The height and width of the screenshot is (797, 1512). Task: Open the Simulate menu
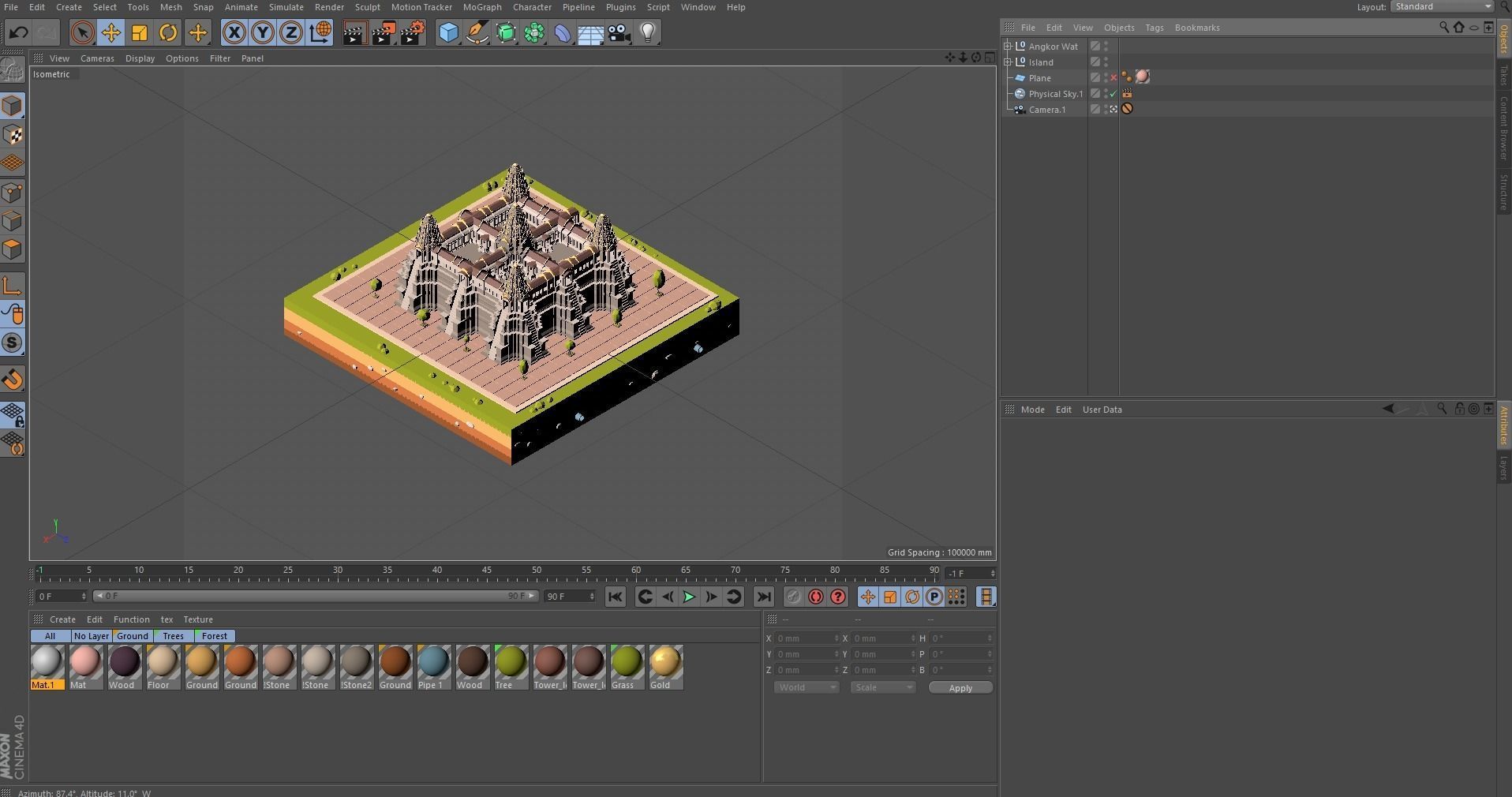click(286, 7)
